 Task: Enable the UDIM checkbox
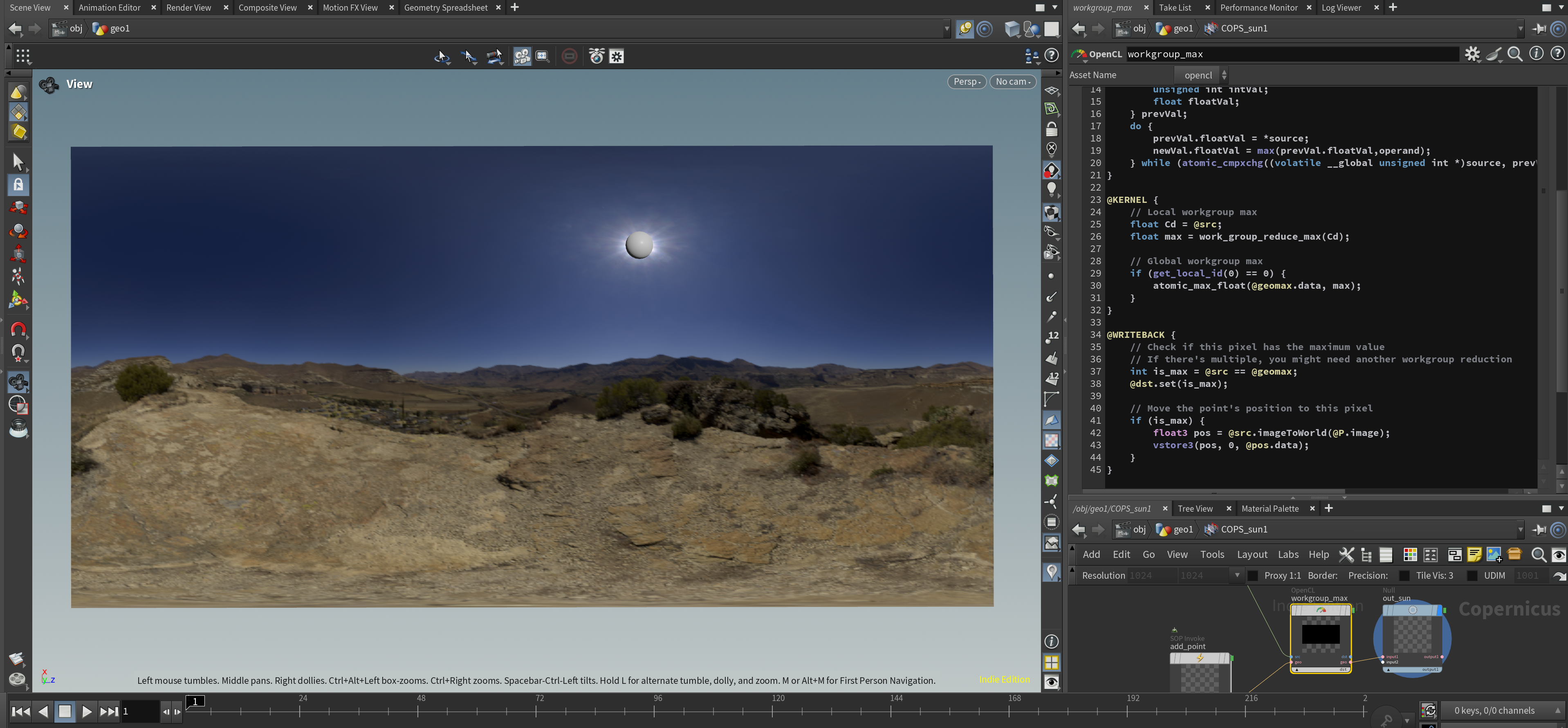(1472, 575)
